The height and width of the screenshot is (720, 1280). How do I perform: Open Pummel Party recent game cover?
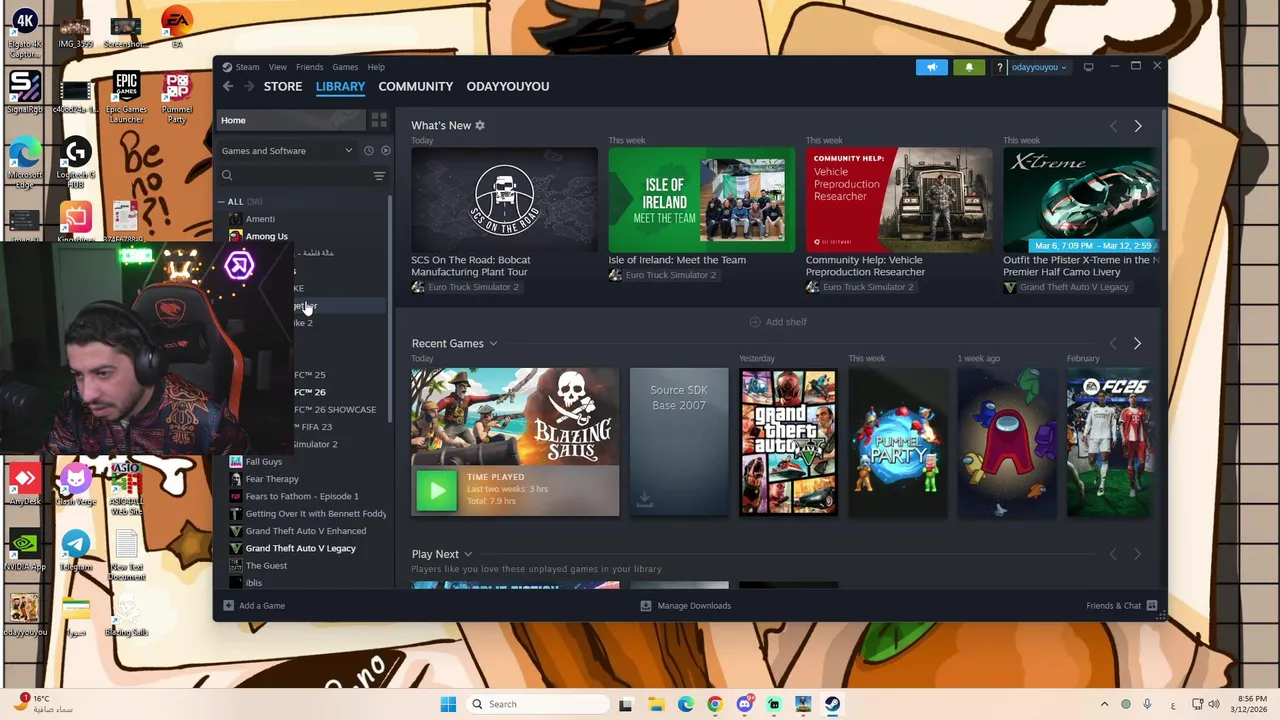897,442
